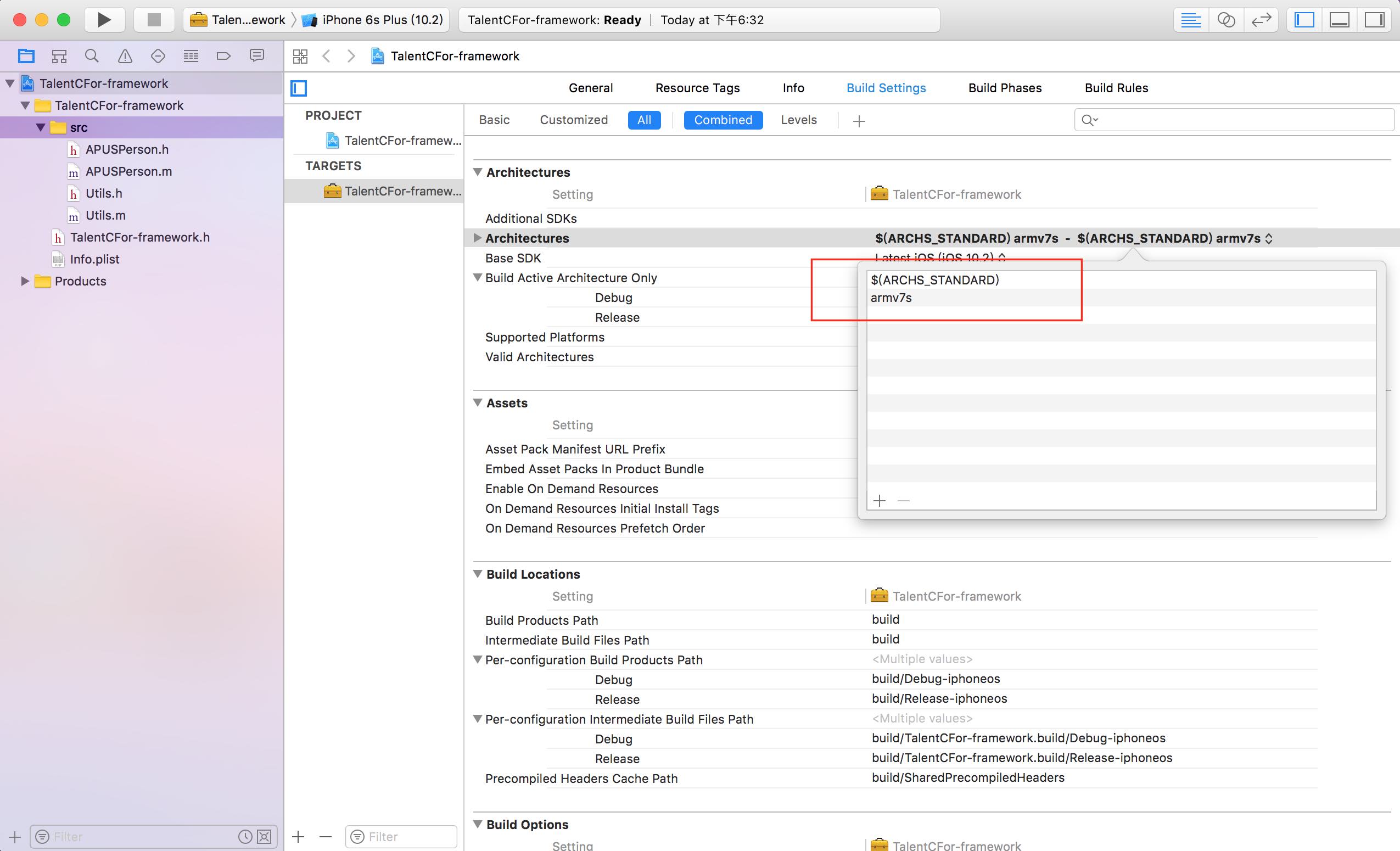Viewport: 1400px width, 851px height.
Task: Show the Symbol navigator hierarchy icon
Action: click(59, 55)
